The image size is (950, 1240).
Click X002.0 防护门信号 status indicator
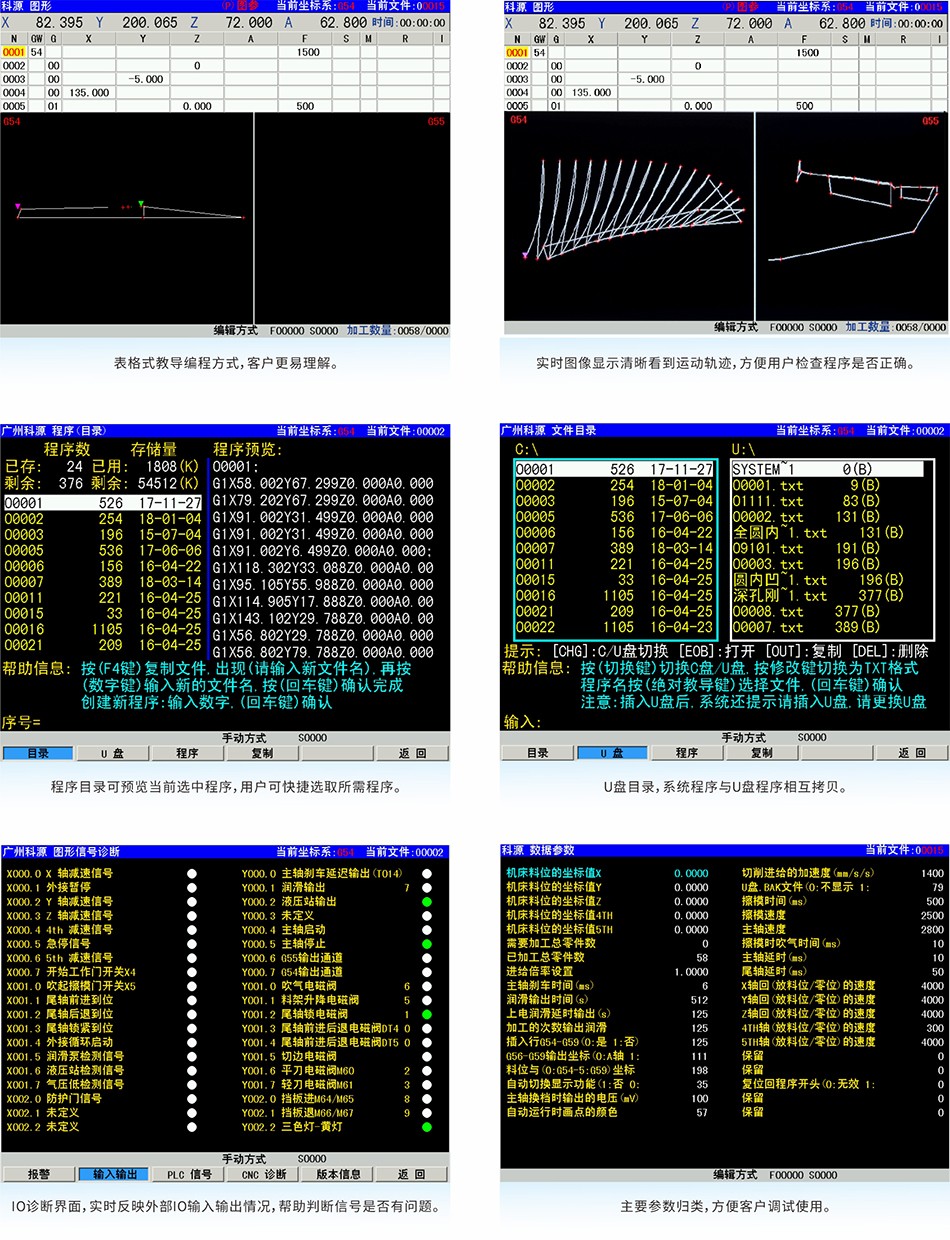[x=192, y=1098]
